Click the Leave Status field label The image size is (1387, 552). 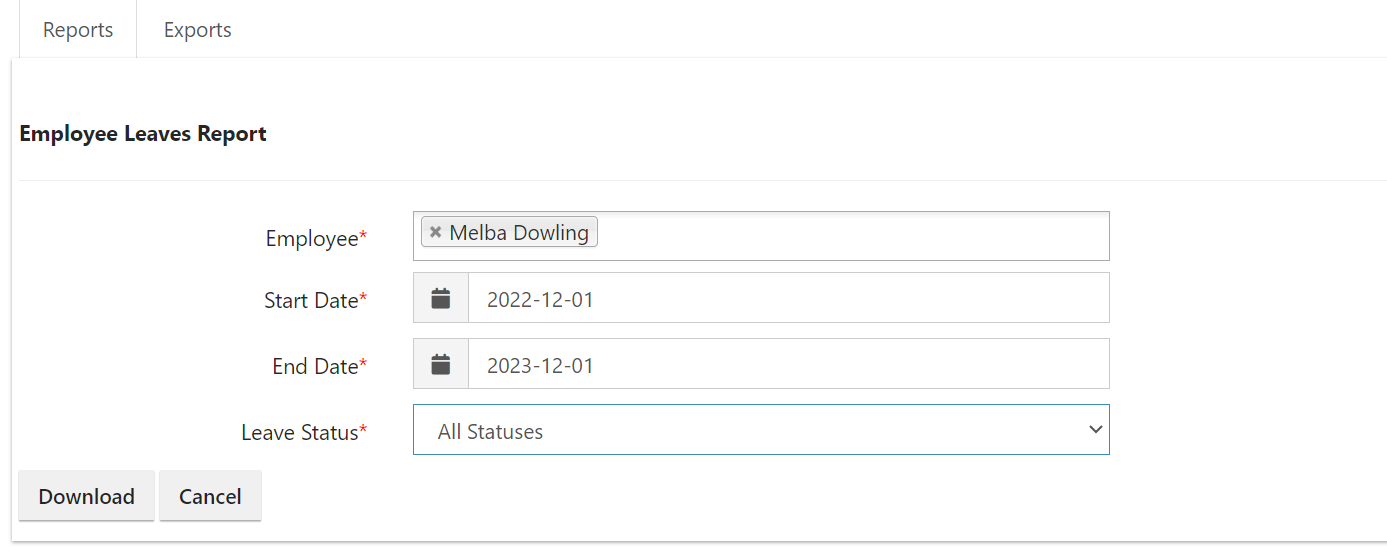pos(299,432)
